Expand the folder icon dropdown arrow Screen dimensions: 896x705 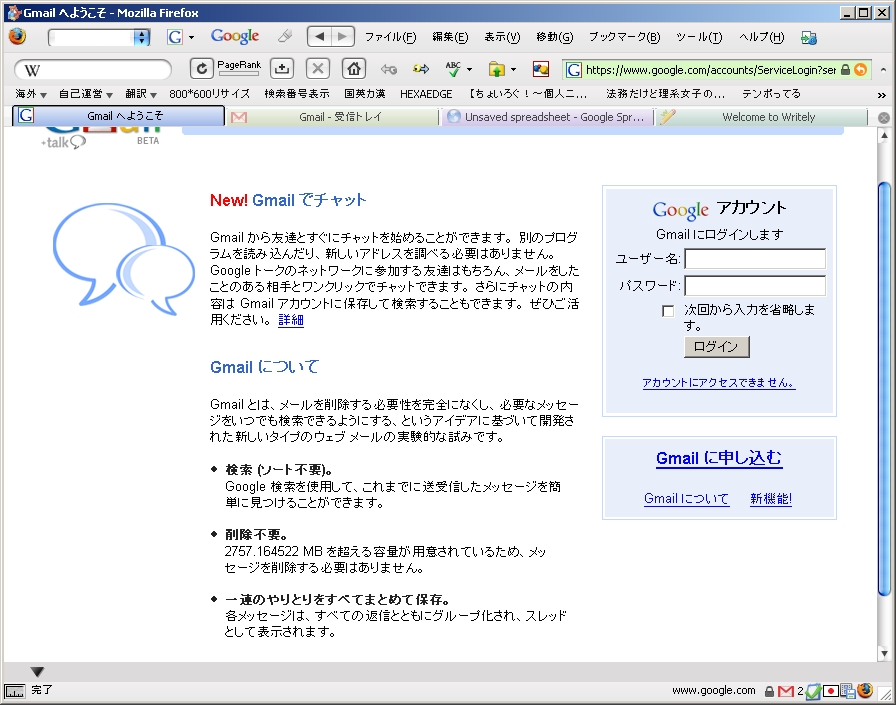click(x=513, y=70)
